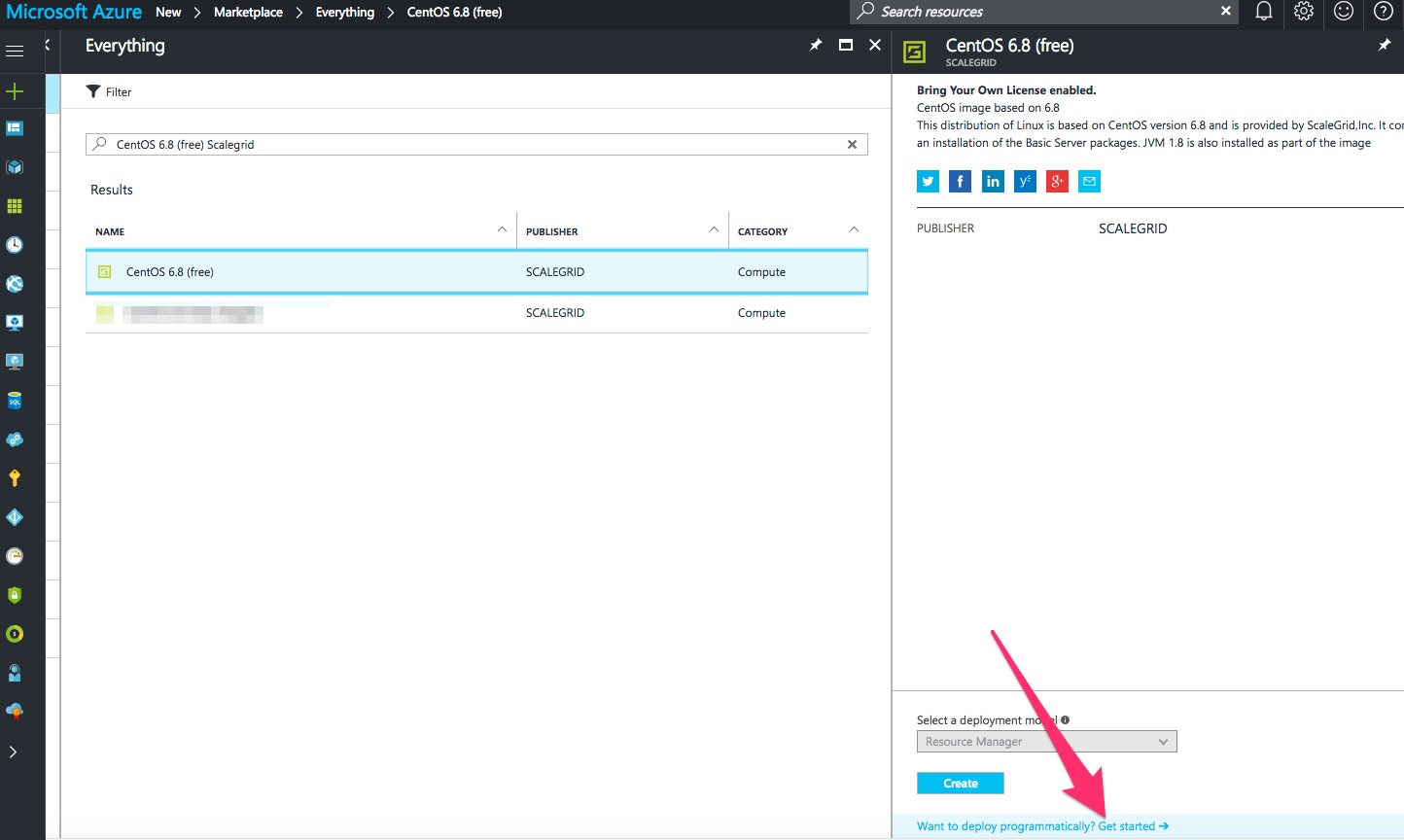The width and height of the screenshot is (1404, 840).
Task: Open the yellow key Subscriptions icon
Action: (x=15, y=478)
